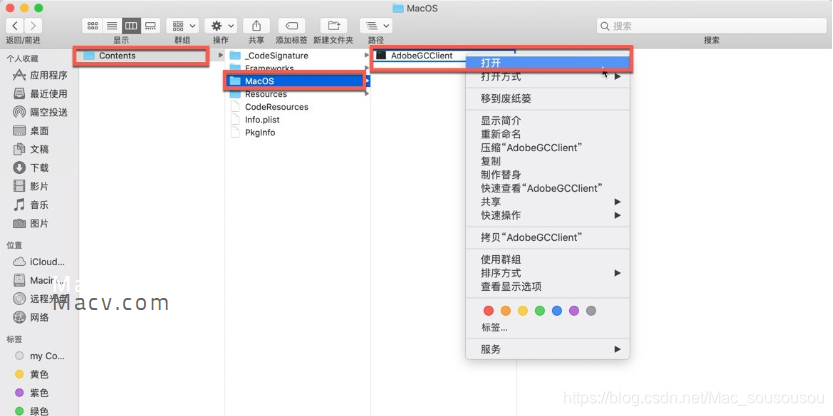
Task: Apply the yellow tag color
Action: [523, 311]
